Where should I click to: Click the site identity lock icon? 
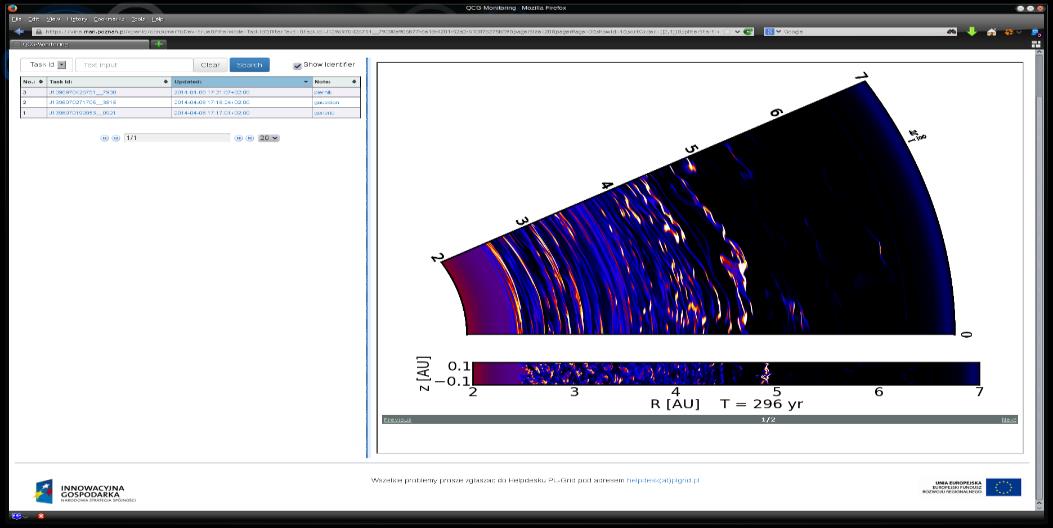(x=38, y=32)
